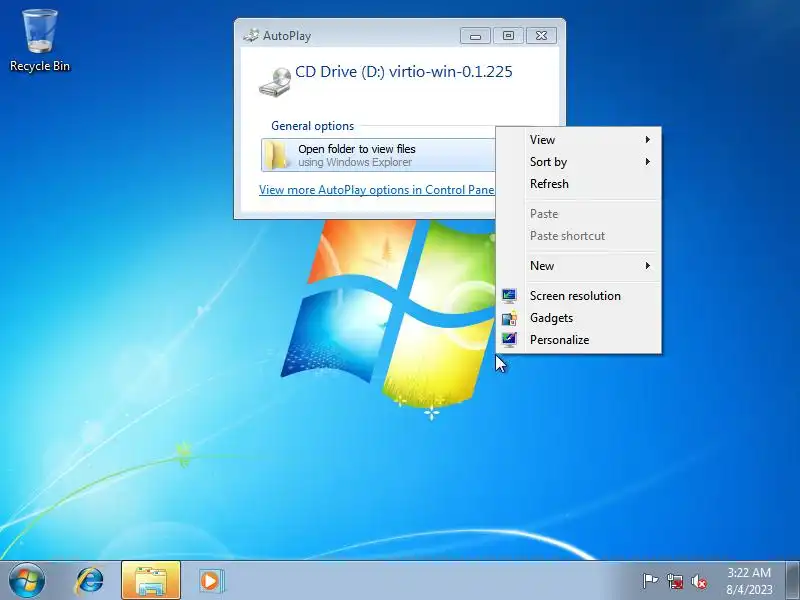Expand the View submenu arrow
Image resolution: width=800 pixels, height=600 pixels.
(x=647, y=139)
